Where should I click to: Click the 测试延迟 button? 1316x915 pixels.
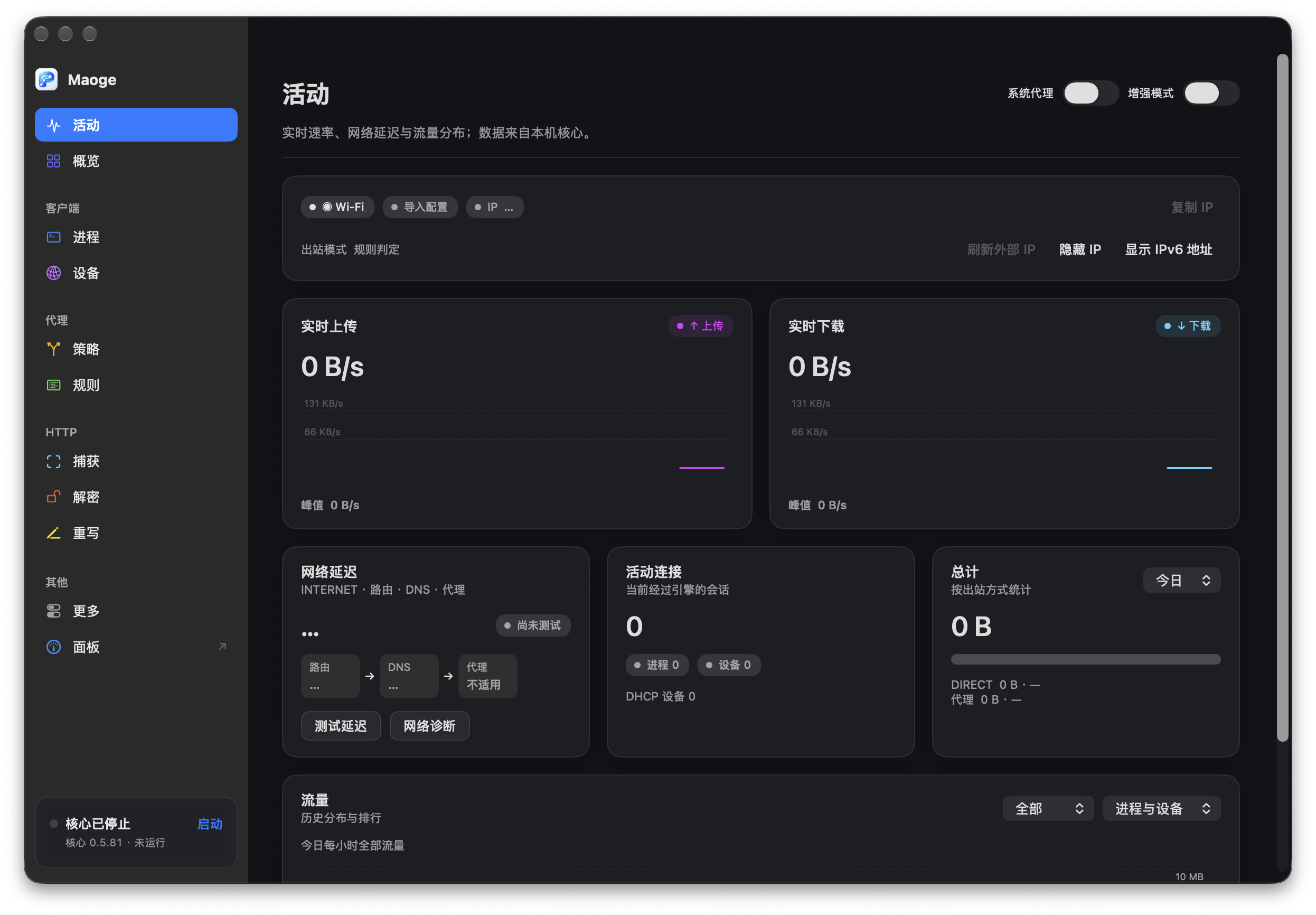point(340,725)
